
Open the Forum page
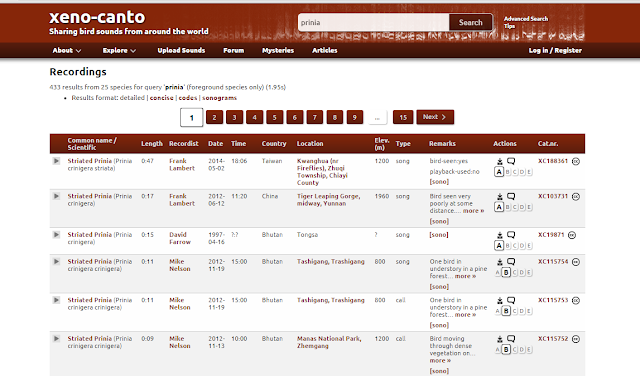coord(233,51)
